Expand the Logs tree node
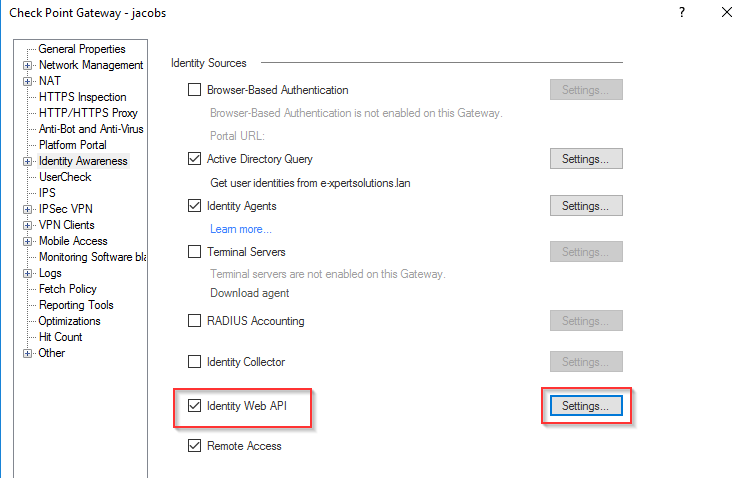Image resolution: width=750 pixels, height=478 pixels. point(28,273)
